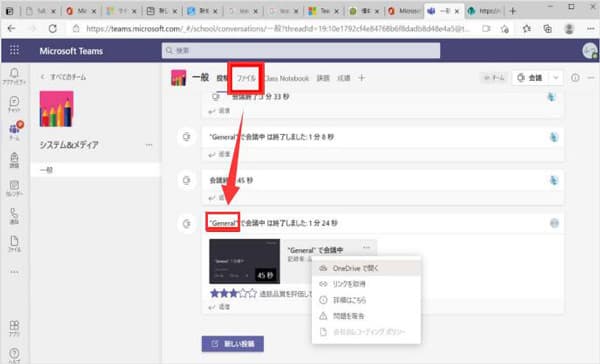
Task: Click the システム&メディア team name
Action: [x=69, y=145]
